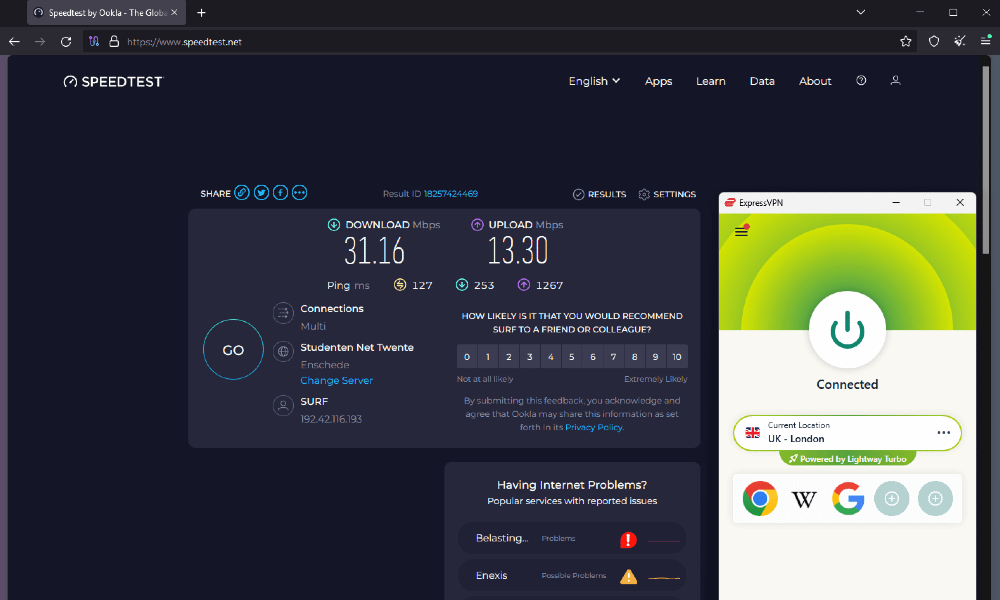Open the user account icon
The width and height of the screenshot is (1000, 600).
[x=895, y=81]
